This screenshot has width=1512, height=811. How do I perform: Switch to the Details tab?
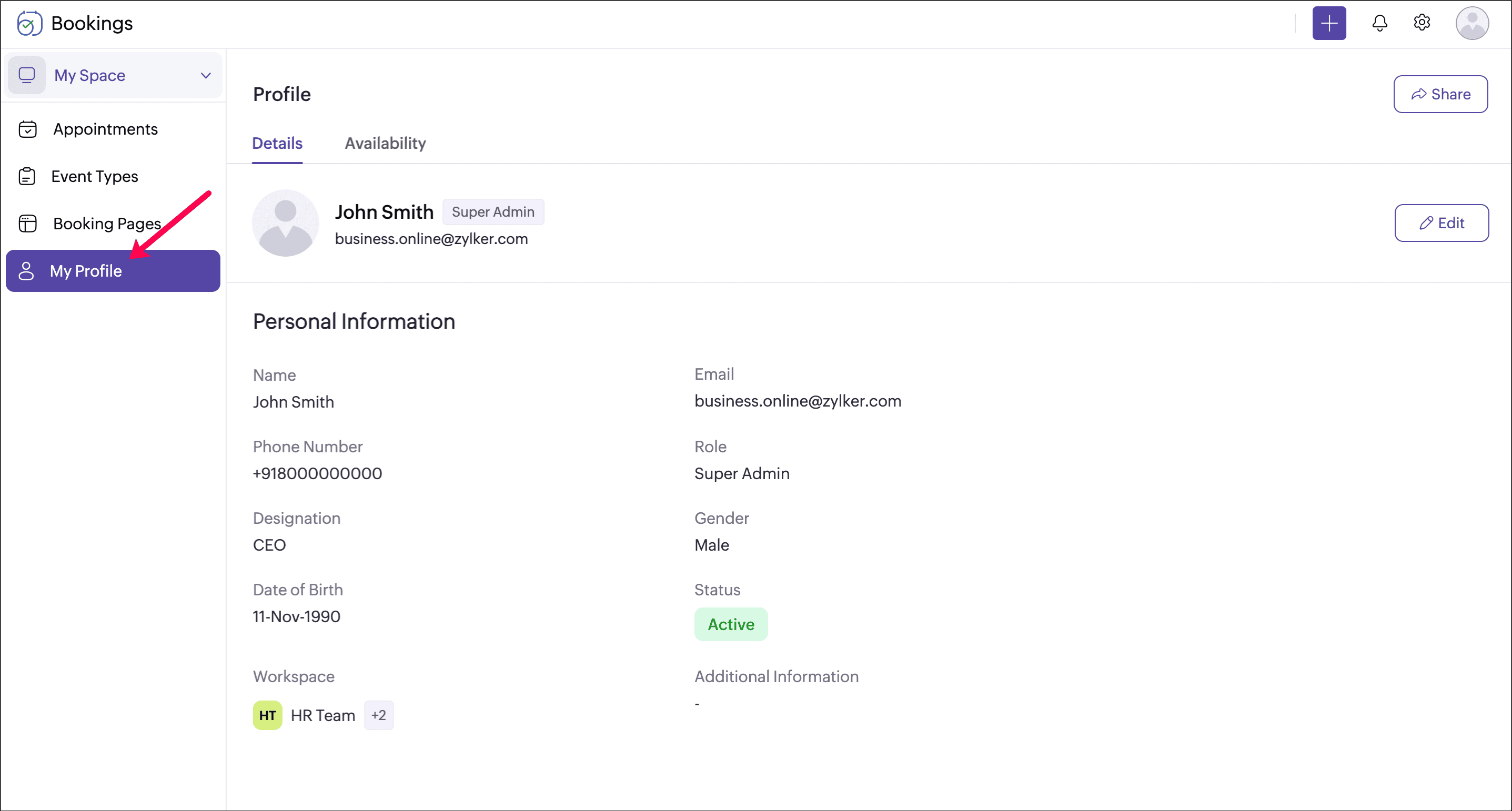coord(277,143)
